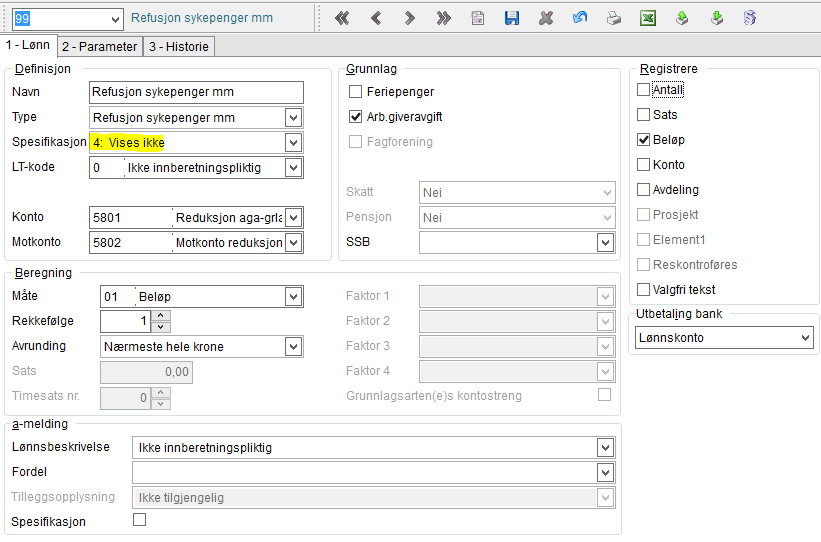Viewport: 821px width, 542px height.
Task: Tick the Avdeling checkbox
Action: point(644,190)
